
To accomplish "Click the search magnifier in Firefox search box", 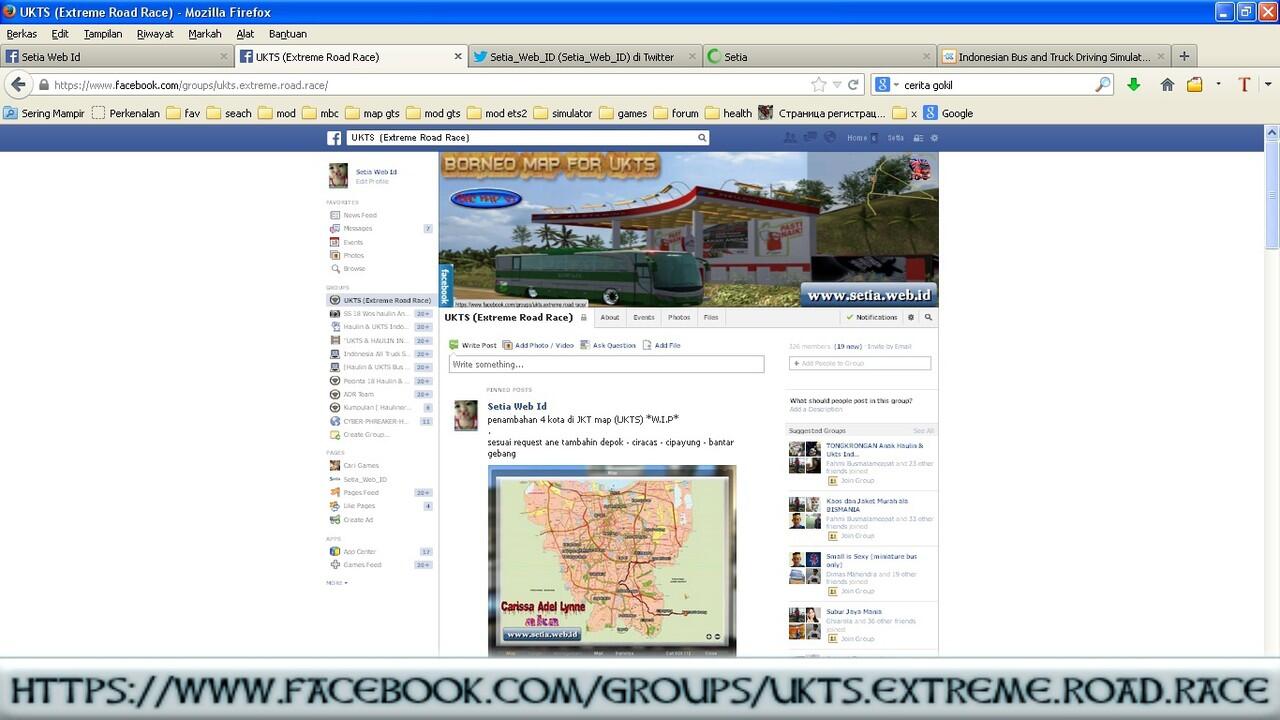I will tap(1102, 85).
